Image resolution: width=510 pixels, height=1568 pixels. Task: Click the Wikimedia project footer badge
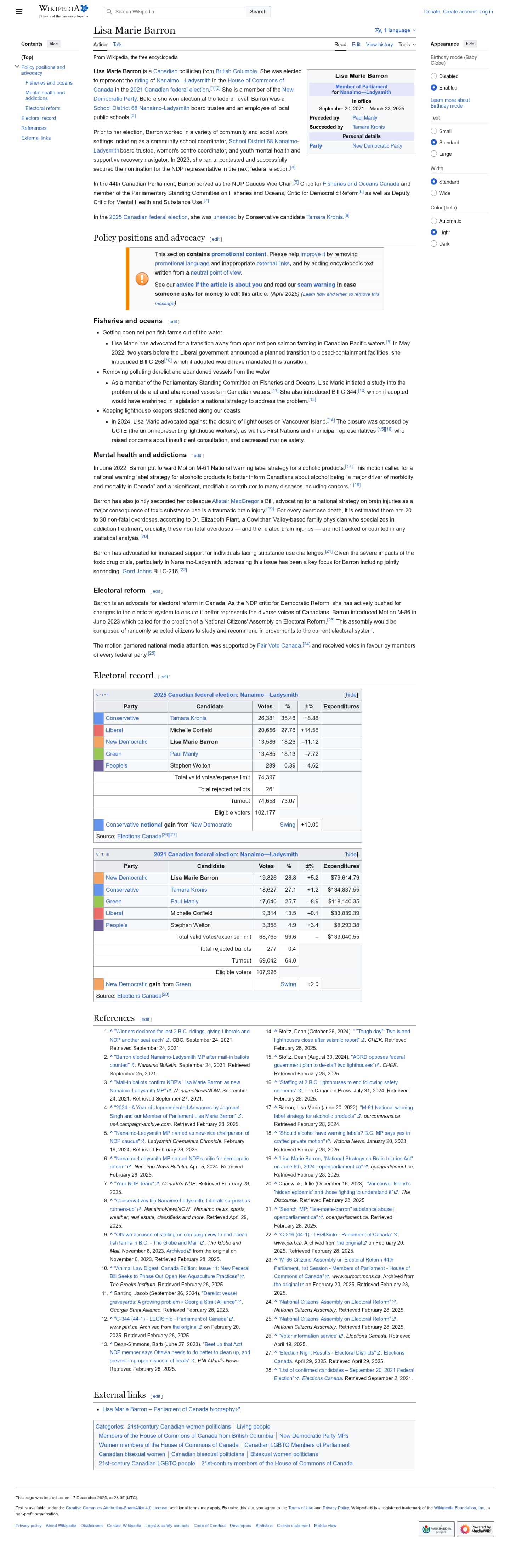pyautogui.click(x=437, y=1528)
